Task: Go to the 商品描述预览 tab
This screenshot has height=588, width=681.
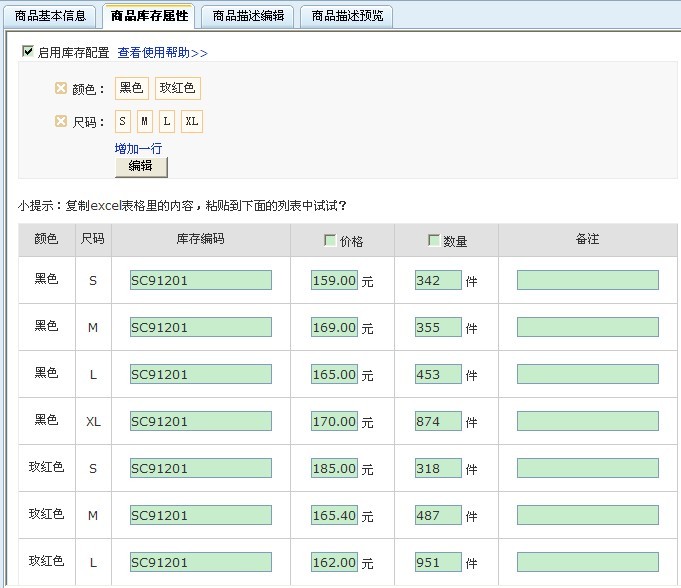Action: [345, 16]
